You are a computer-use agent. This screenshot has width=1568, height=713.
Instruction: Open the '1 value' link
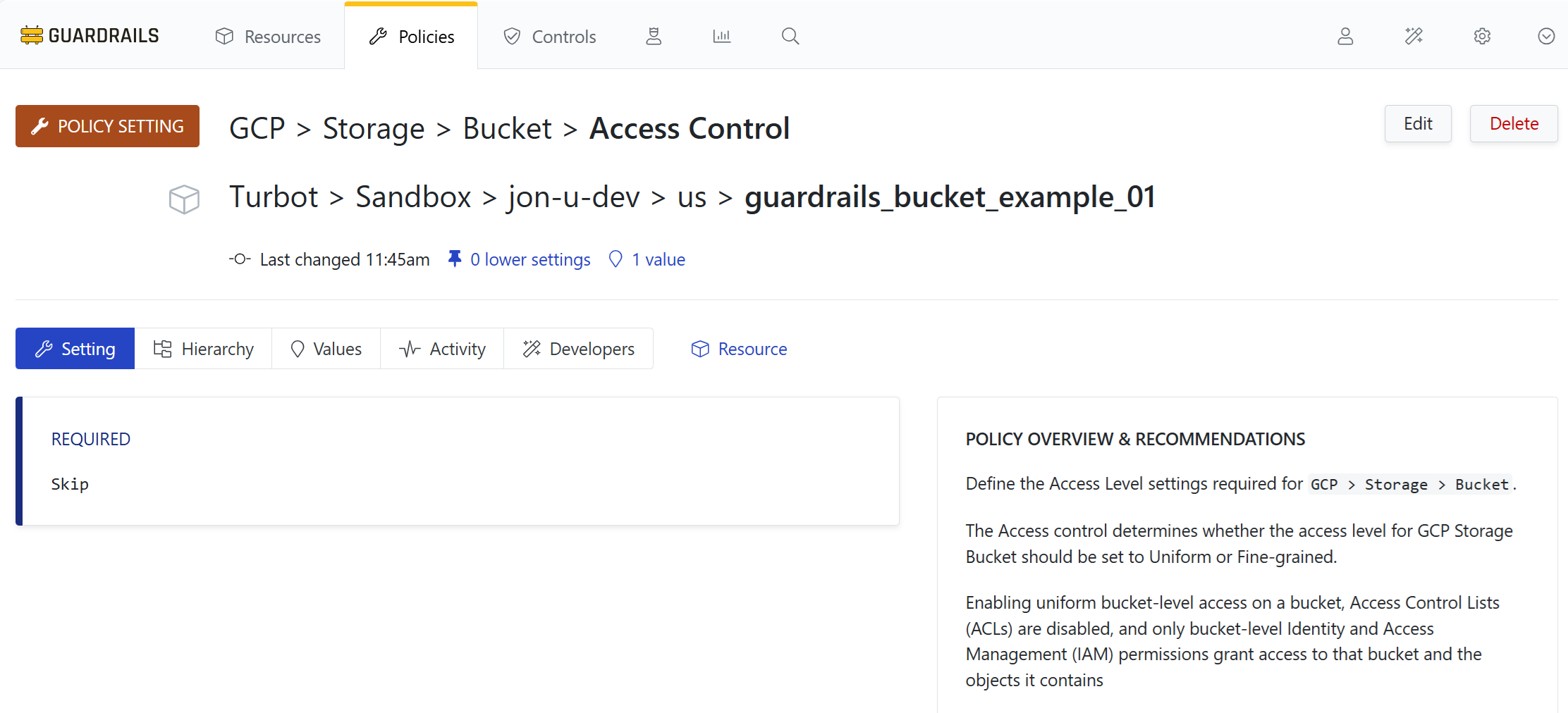[x=657, y=259]
